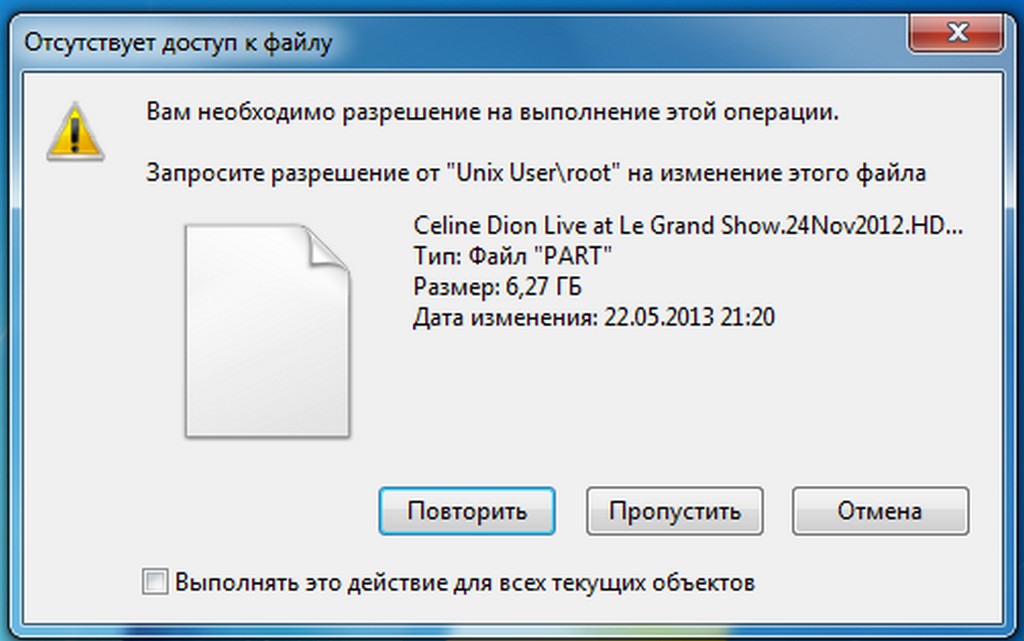This screenshot has width=1024, height=641.
Task: Cancel the operation with the Отмена button
Action: [880, 511]
